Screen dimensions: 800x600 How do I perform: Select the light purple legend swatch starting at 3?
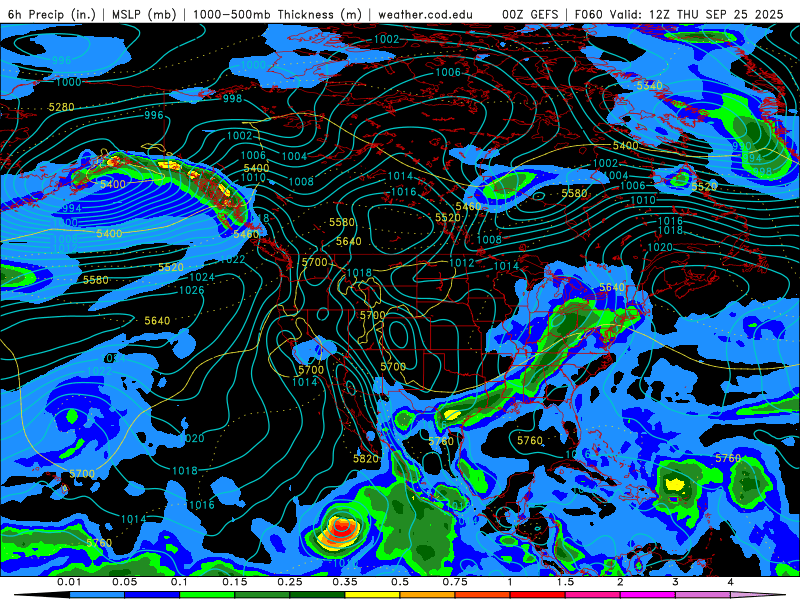(x=703, y=595)
